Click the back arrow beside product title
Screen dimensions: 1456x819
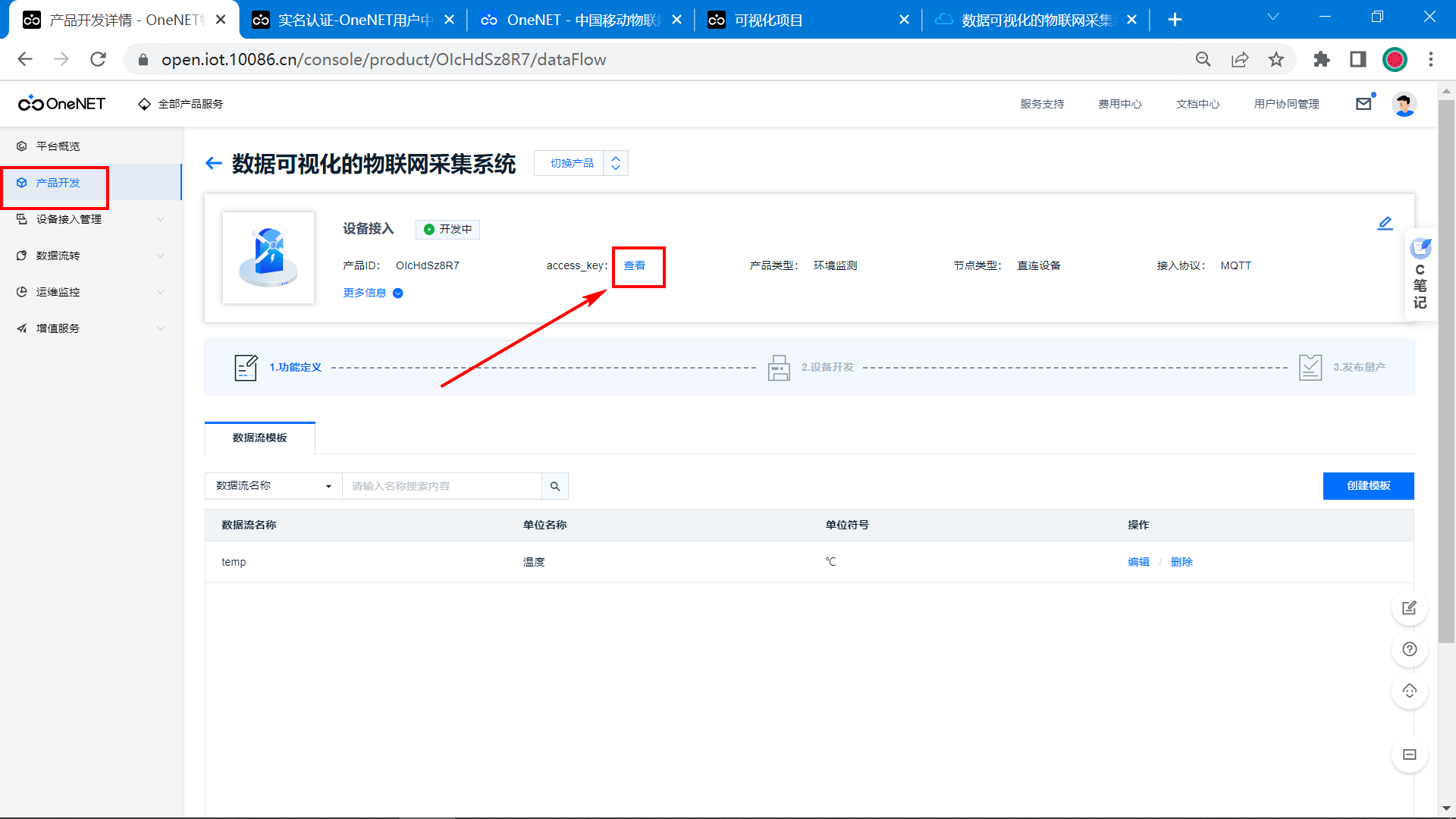(x=214, y=163)
